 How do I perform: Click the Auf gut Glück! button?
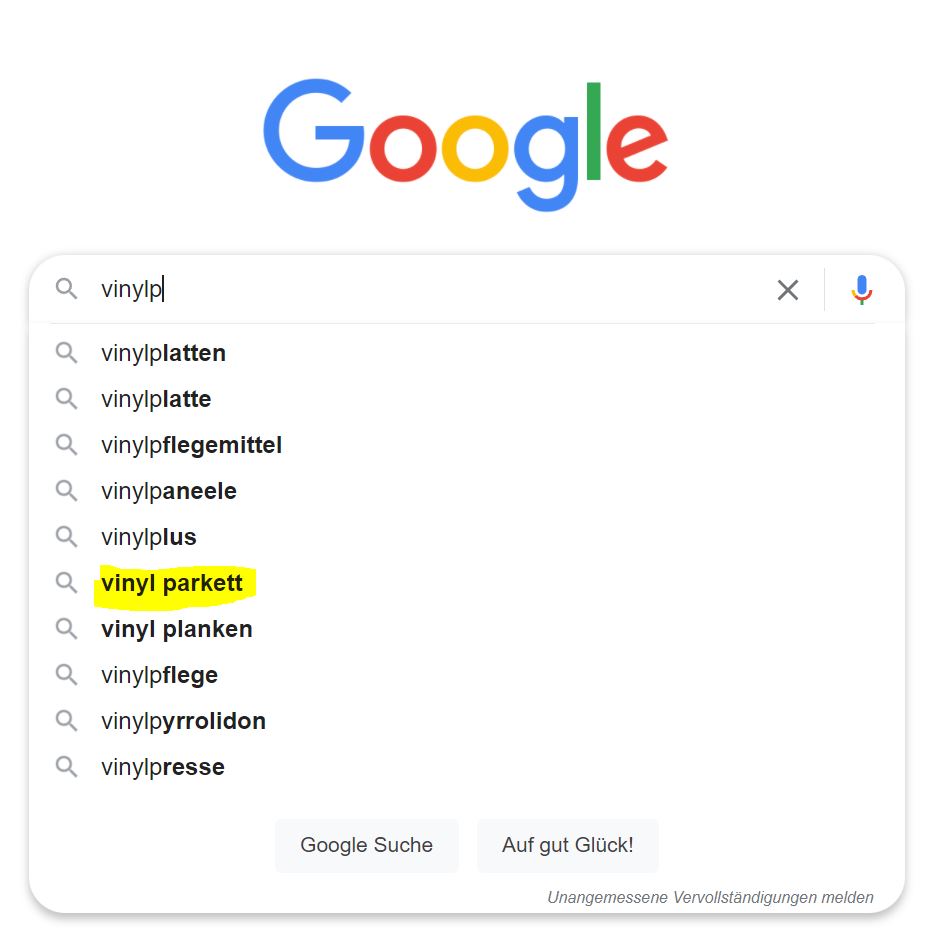click(x=568, y=845)
